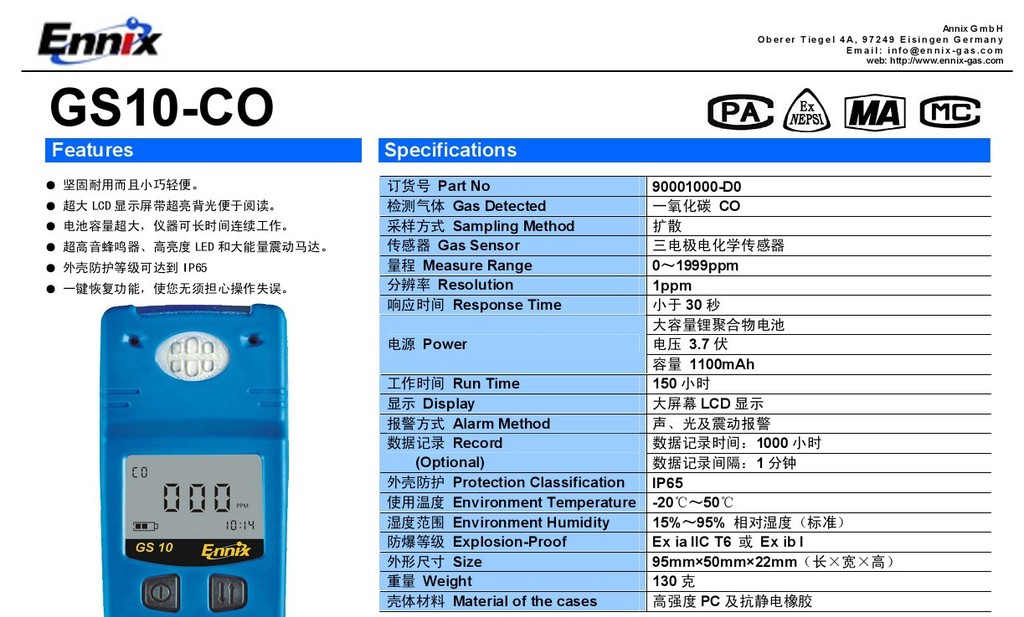
Task: Click the battery indicator on the LCD
Action: tap(145, 526)
